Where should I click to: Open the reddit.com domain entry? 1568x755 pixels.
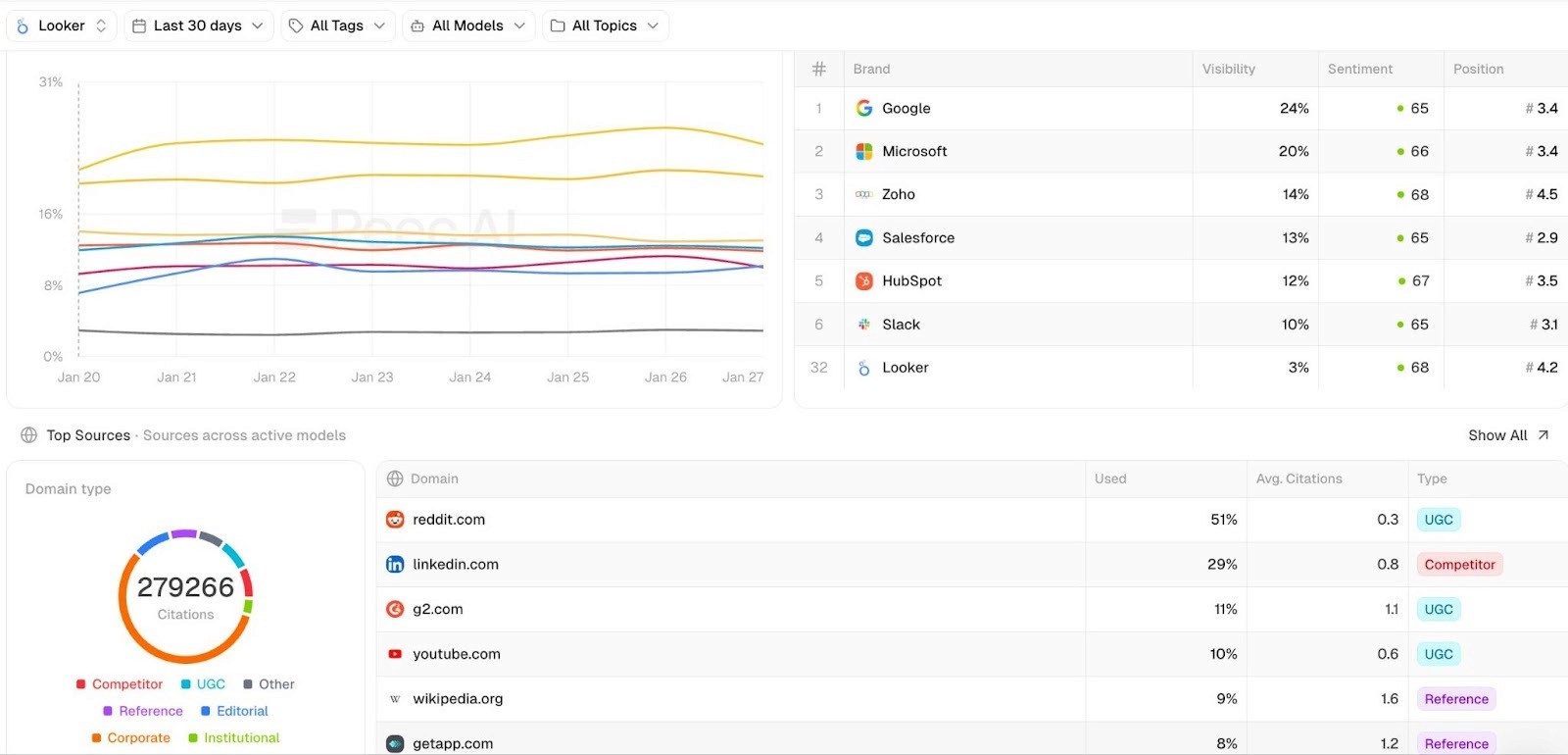(x=449, y=520)
